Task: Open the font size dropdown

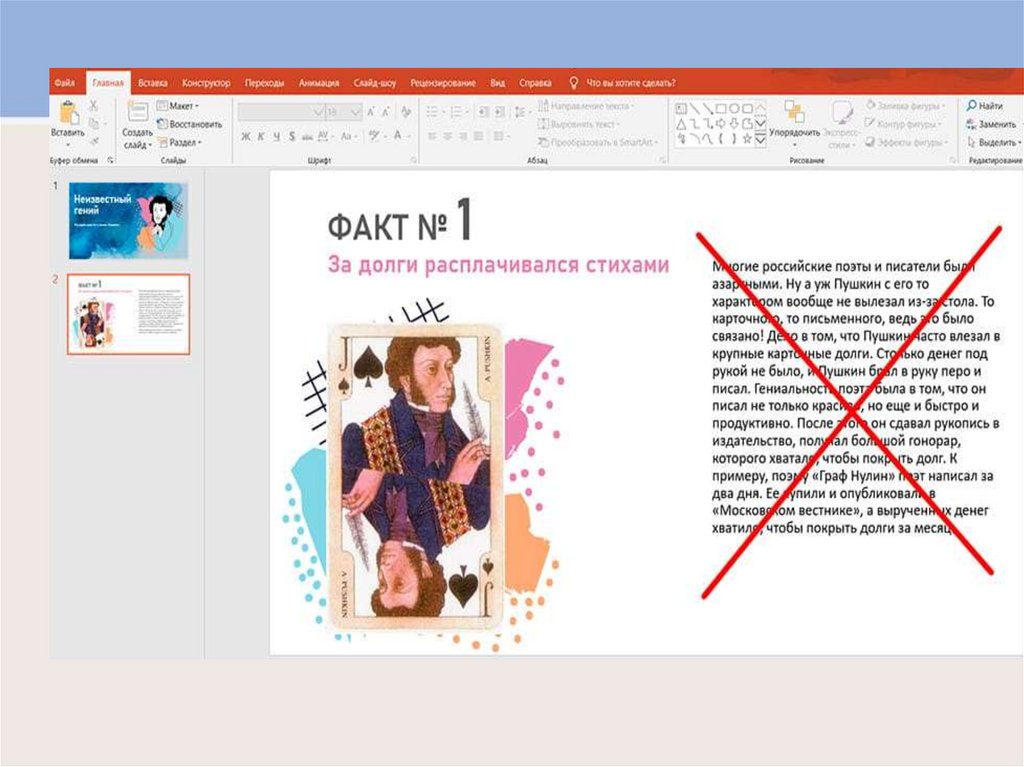Action: (357, 111)
